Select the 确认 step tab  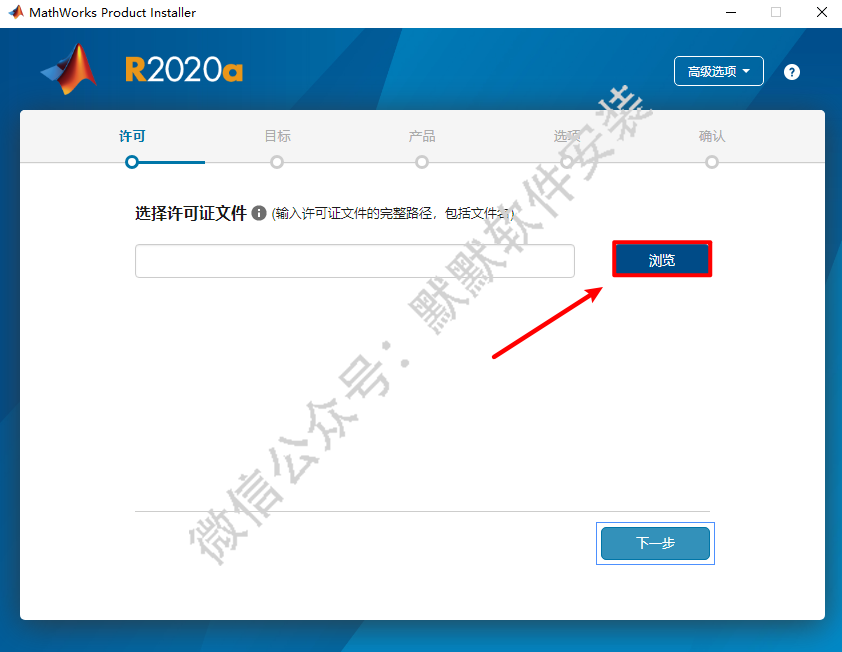[712, 136]
